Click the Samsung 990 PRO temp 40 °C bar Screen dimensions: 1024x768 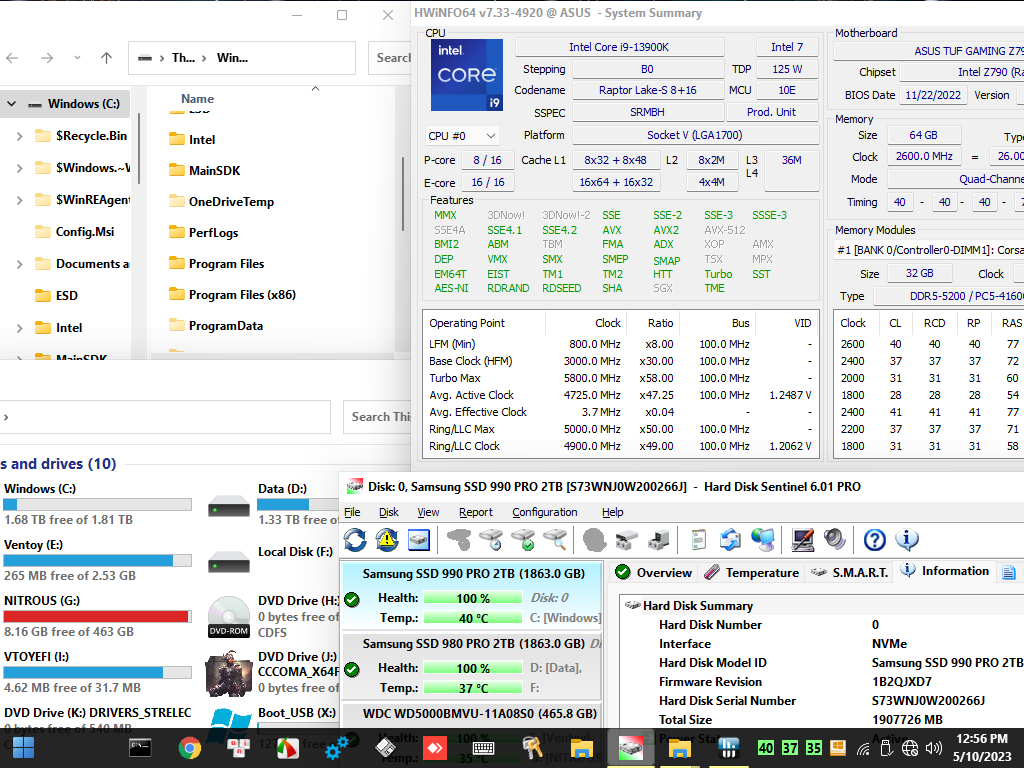point(473,618)
